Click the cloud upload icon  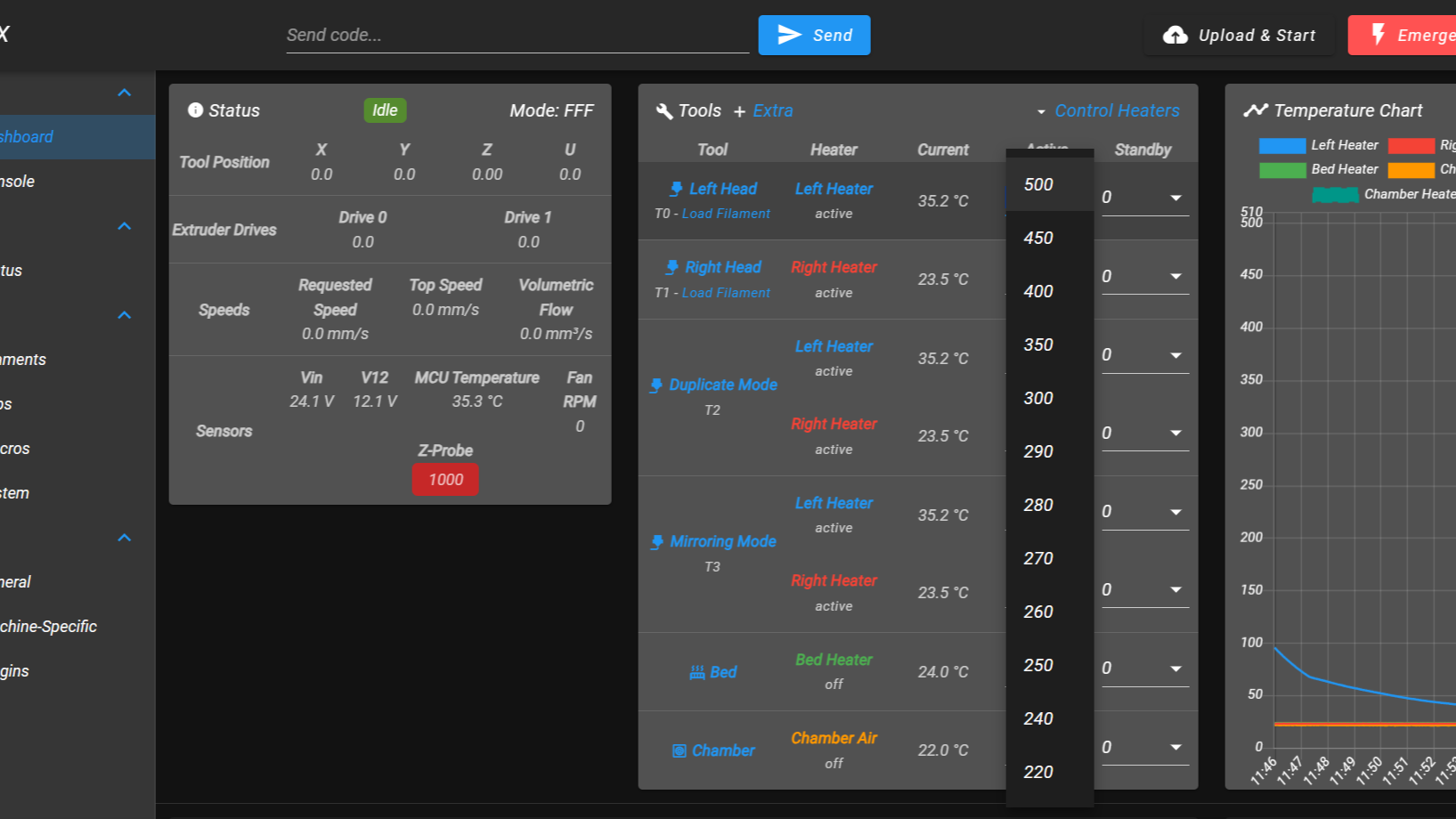[1175, 35]
